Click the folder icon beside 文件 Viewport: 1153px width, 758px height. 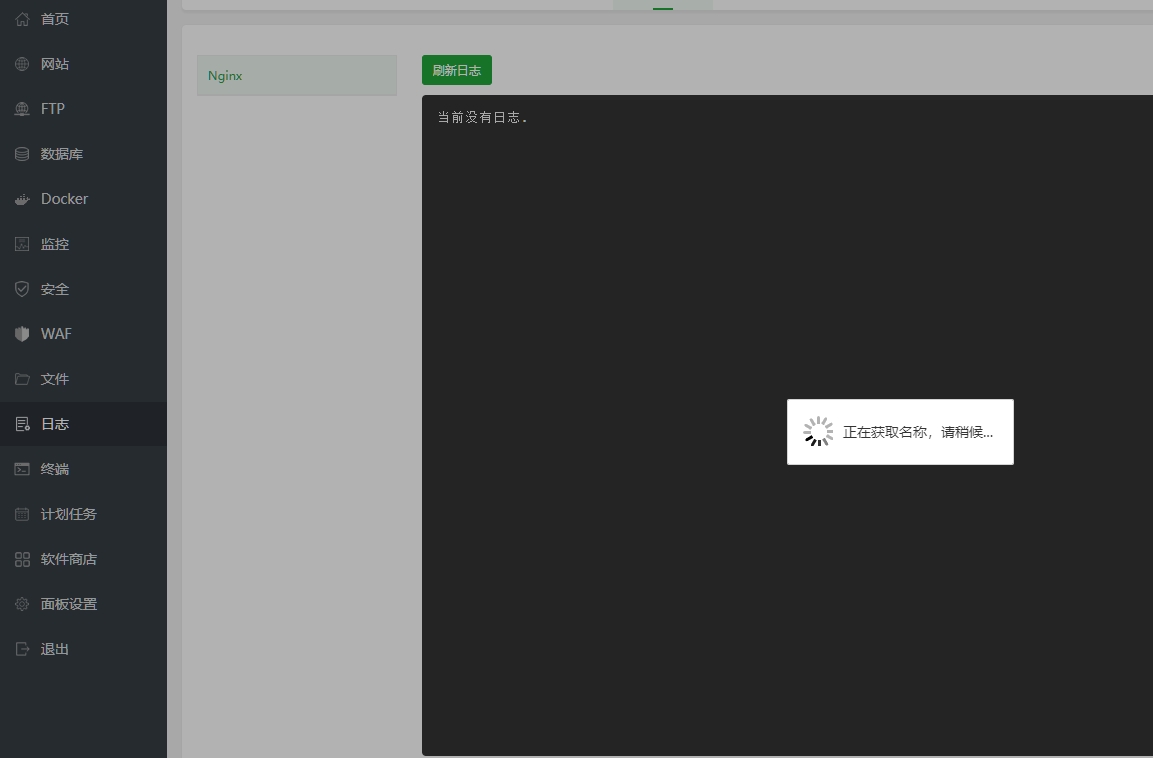coord(22,379)
